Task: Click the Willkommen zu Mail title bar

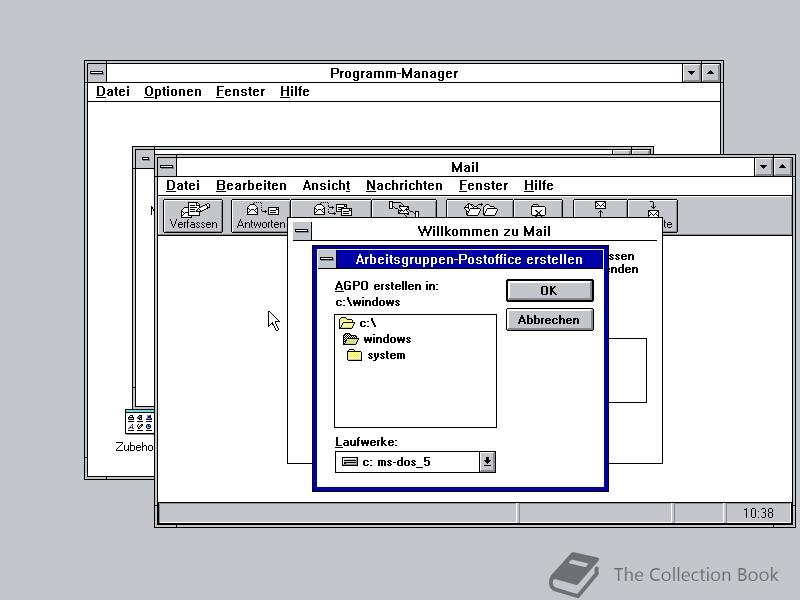Action: pos(484,231)
